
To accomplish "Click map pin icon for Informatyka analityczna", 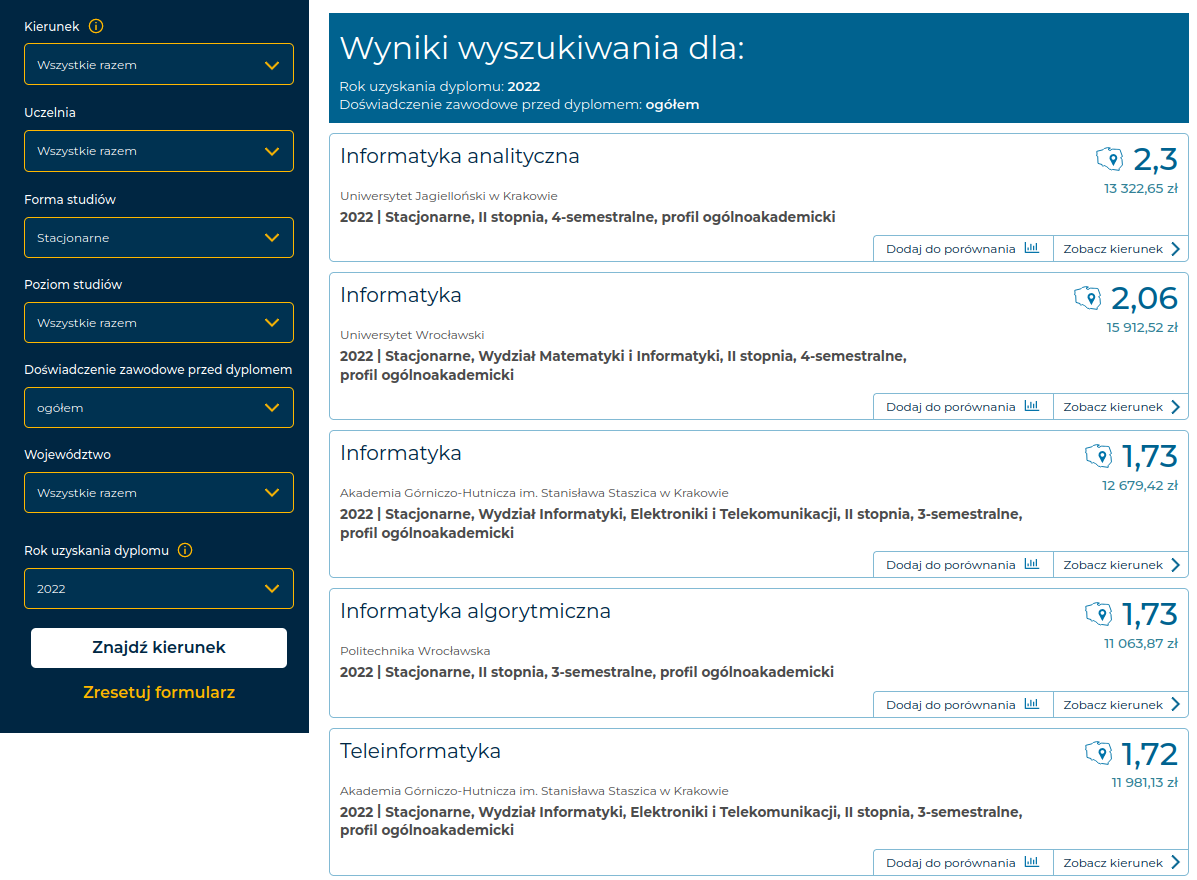I will point(1108,159).
